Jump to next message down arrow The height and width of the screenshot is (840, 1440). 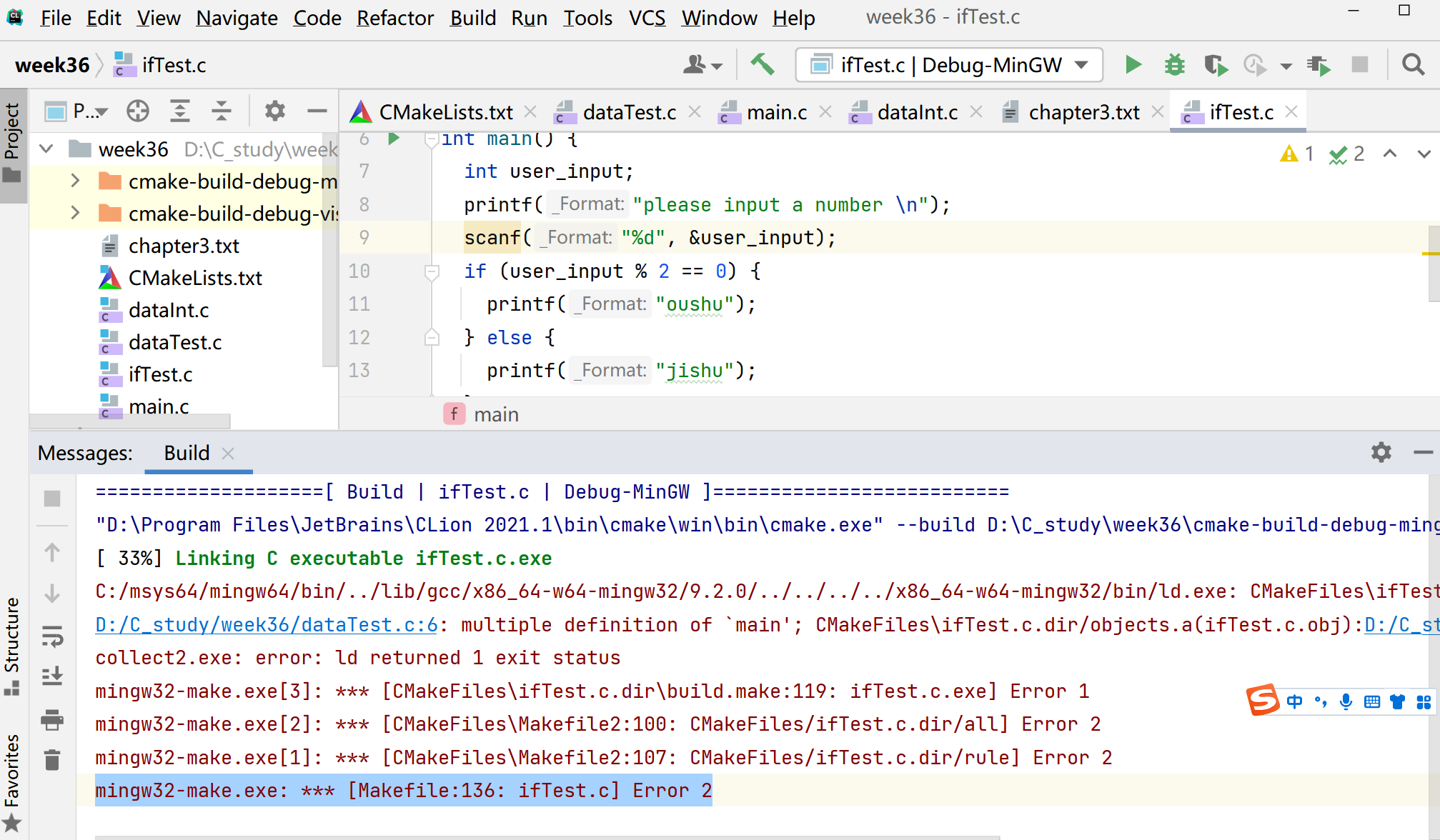tap(52, 594)
